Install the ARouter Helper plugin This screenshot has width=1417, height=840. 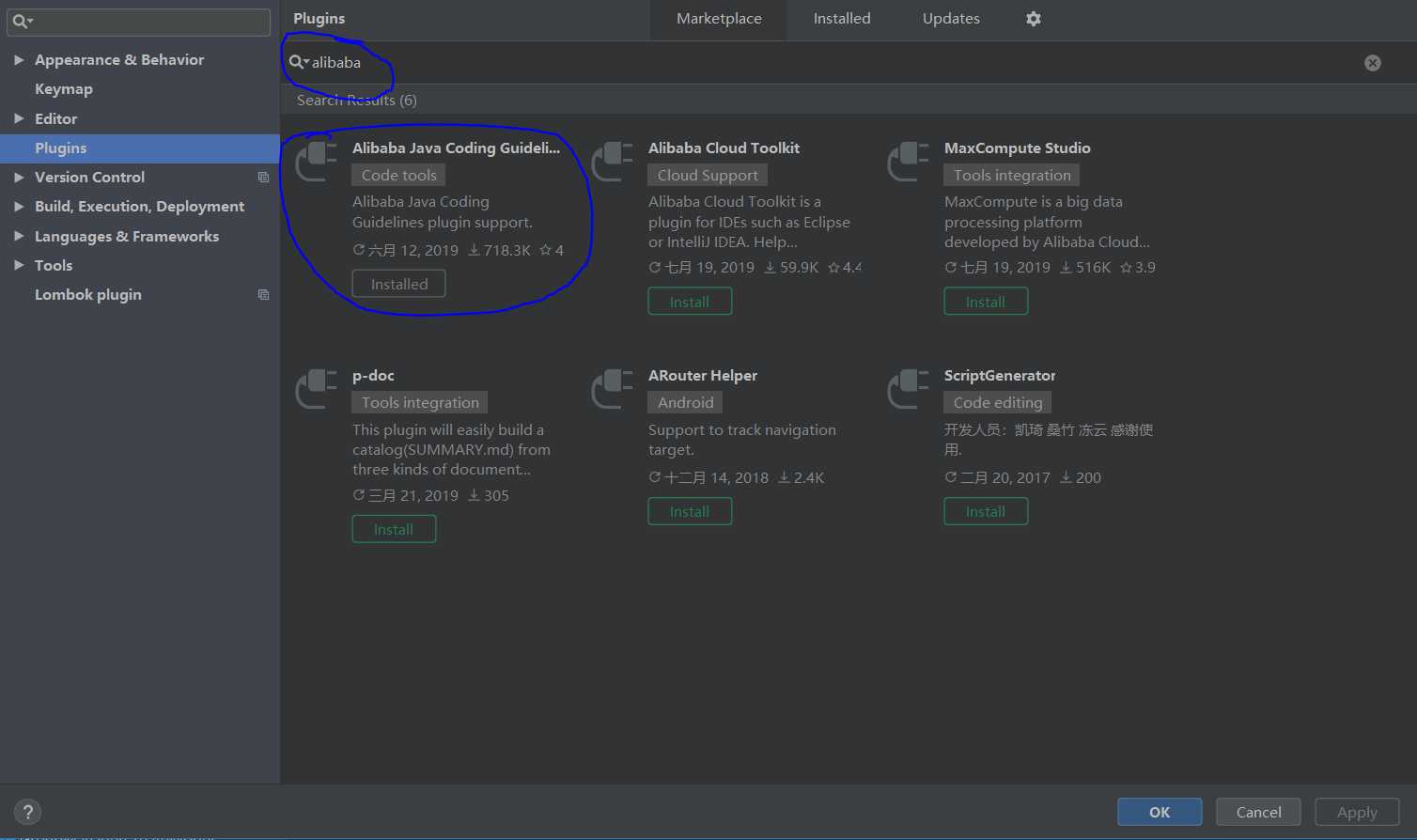690,511
